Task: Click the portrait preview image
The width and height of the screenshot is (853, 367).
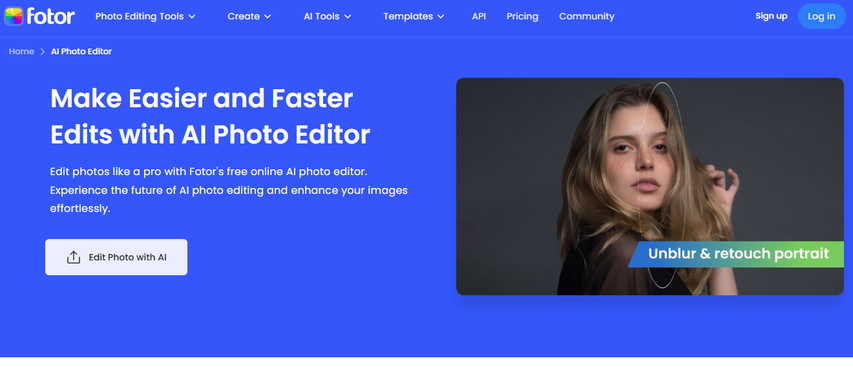Action: coord(650,186)
